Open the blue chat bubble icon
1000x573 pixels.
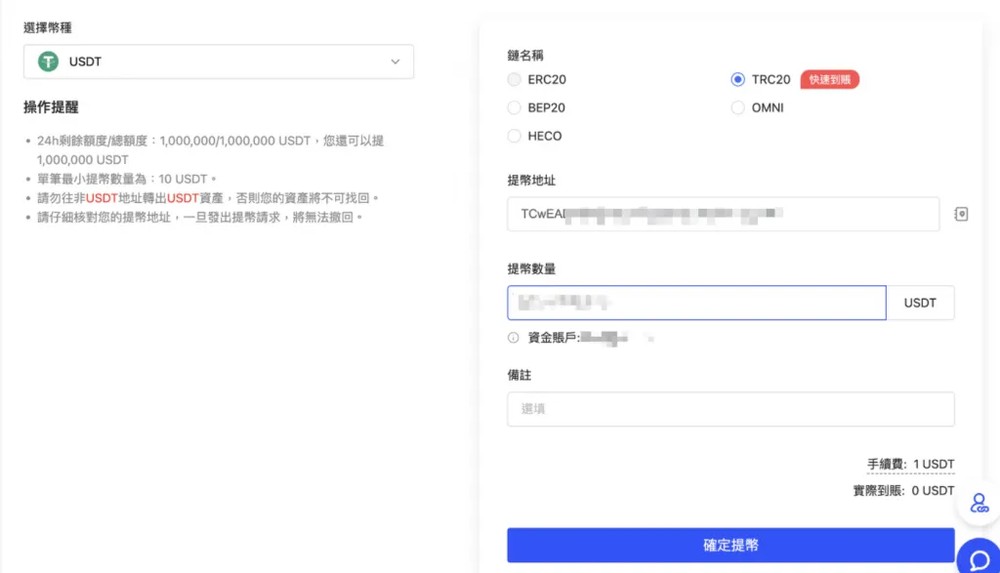980,560
